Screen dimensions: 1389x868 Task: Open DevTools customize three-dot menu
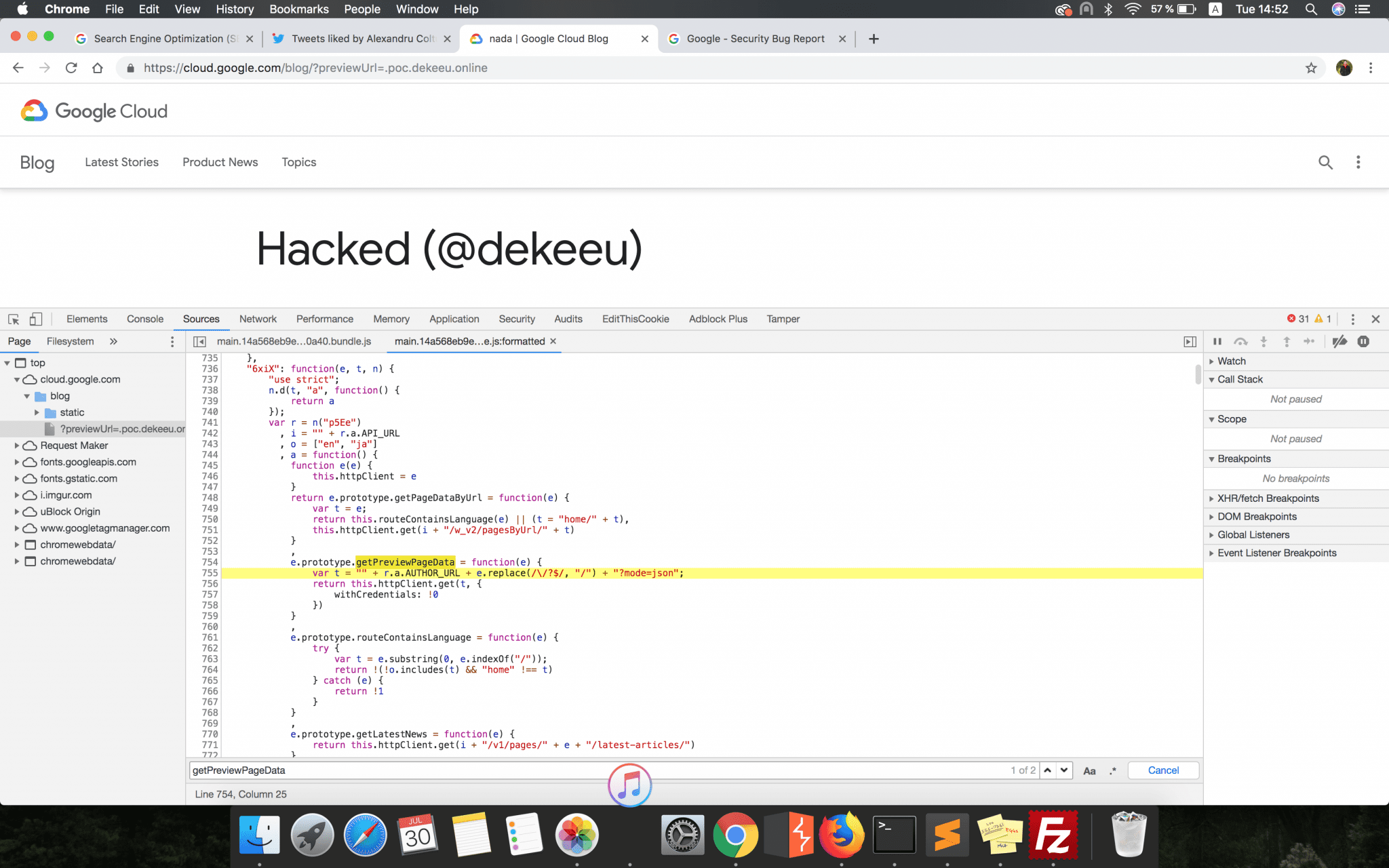point(1352,319)
